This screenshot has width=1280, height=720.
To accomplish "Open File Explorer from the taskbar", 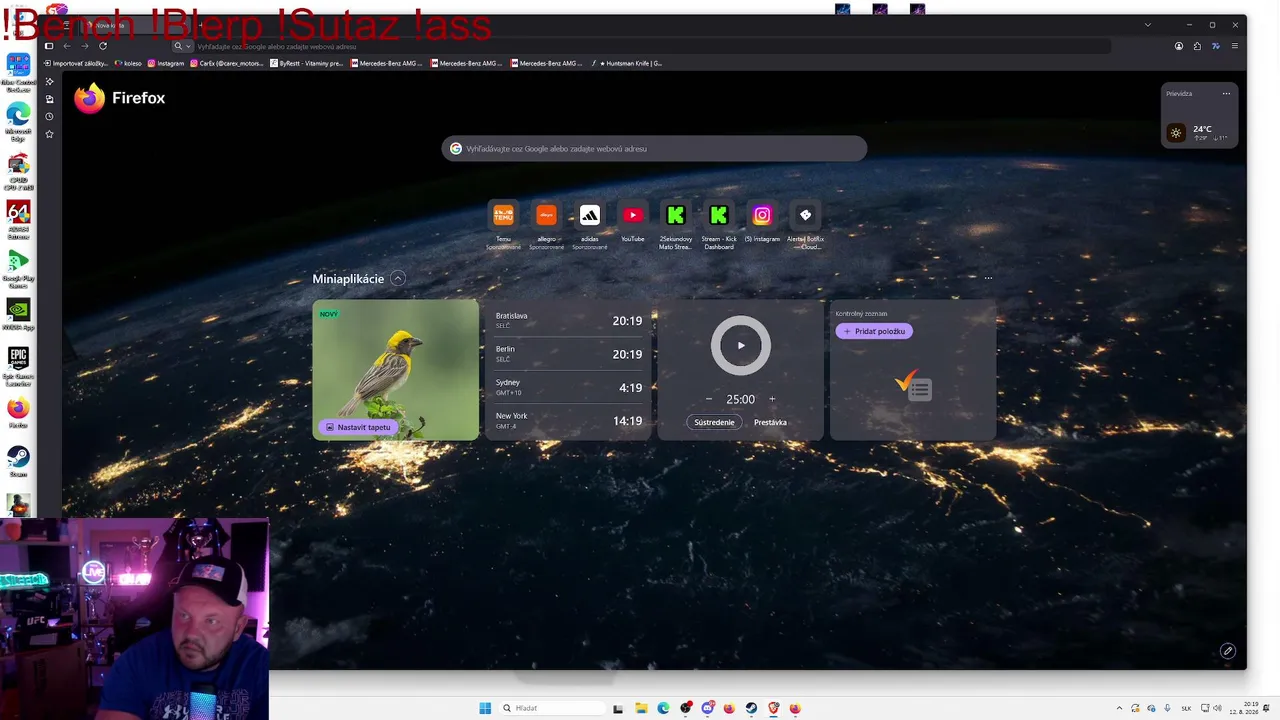I will (x=641, y=708).
